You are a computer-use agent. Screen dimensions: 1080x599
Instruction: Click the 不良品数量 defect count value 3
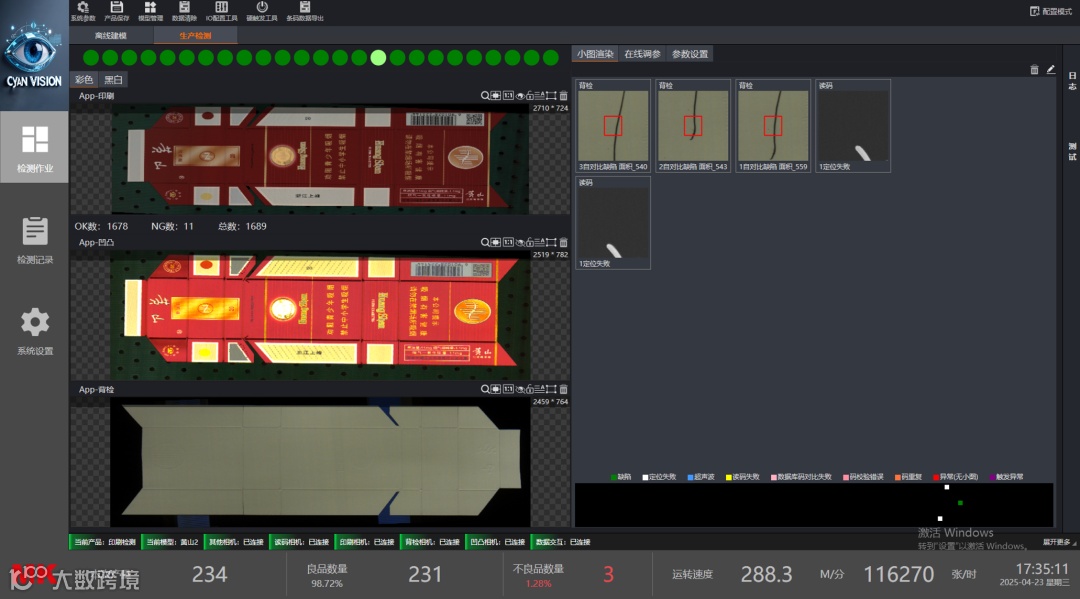(608, 574)
